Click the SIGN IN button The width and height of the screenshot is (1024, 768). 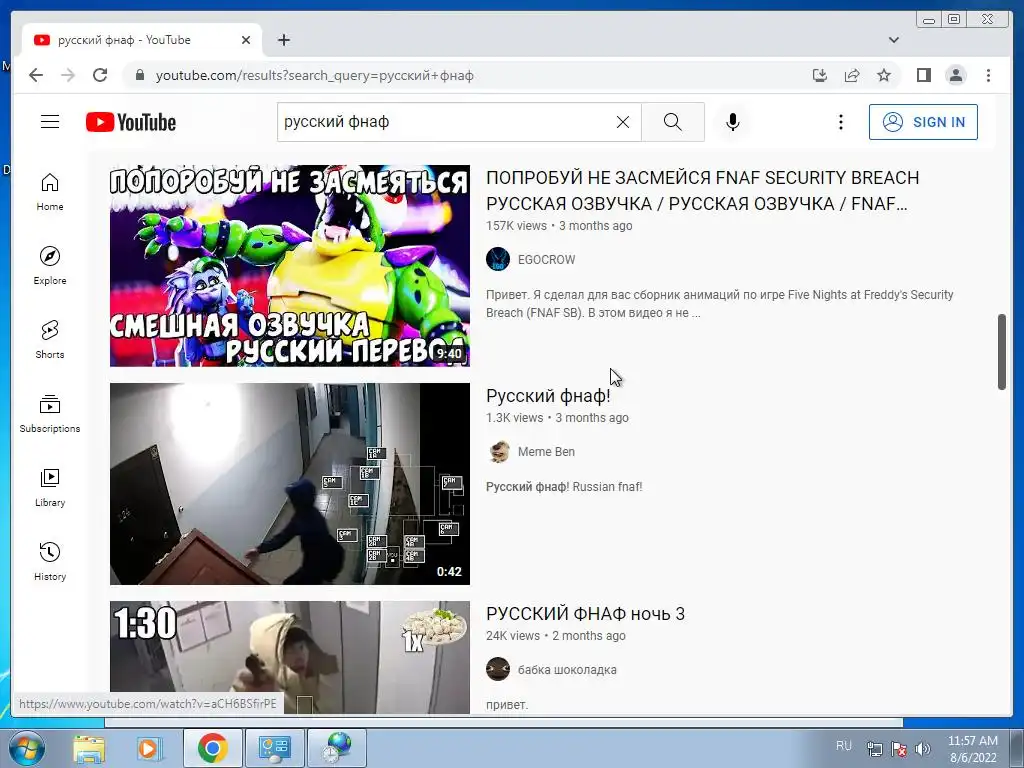pyautogui.click(x=923, y=122)
